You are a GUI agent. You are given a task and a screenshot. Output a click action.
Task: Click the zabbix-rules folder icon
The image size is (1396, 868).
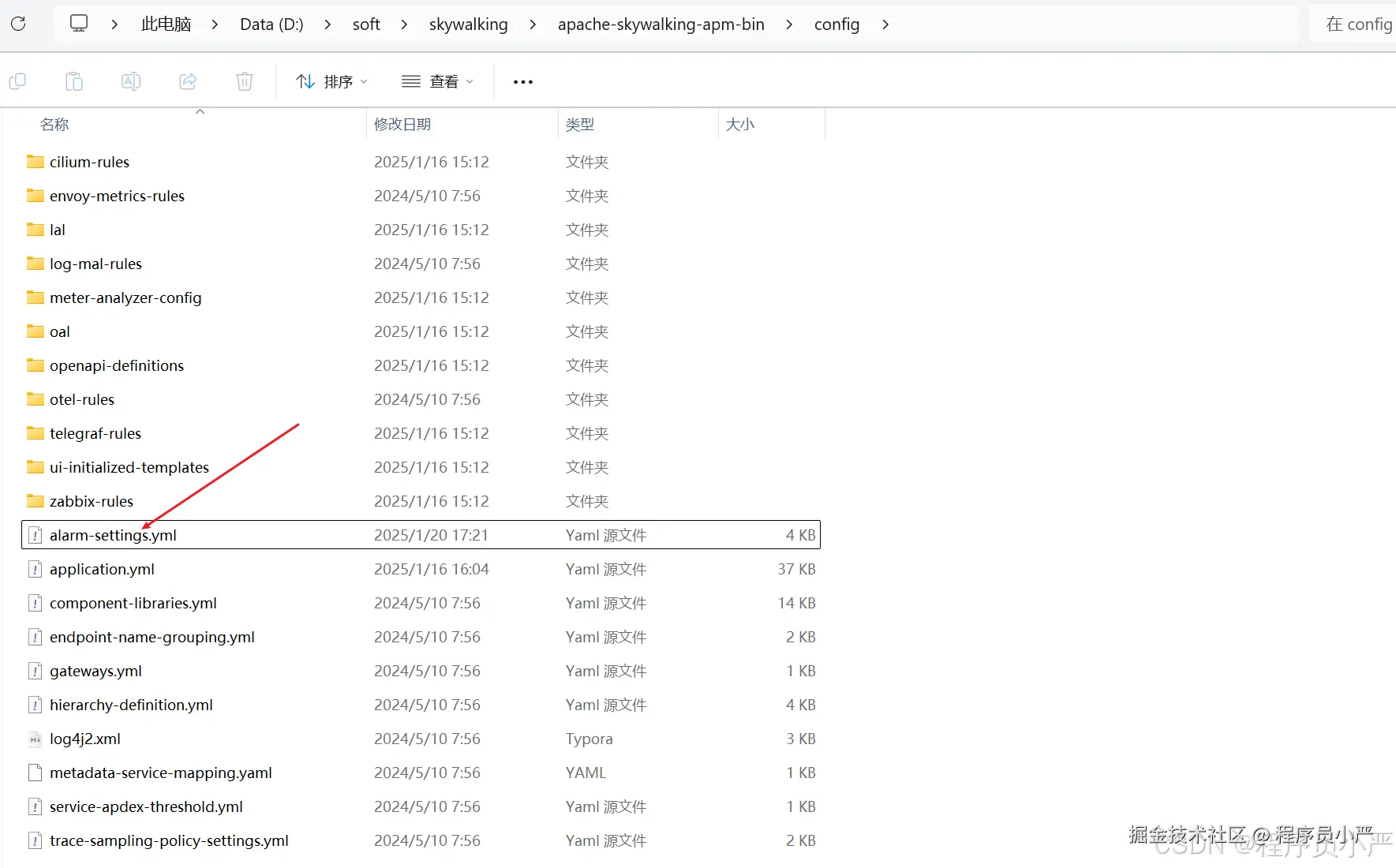pos(36,501)
